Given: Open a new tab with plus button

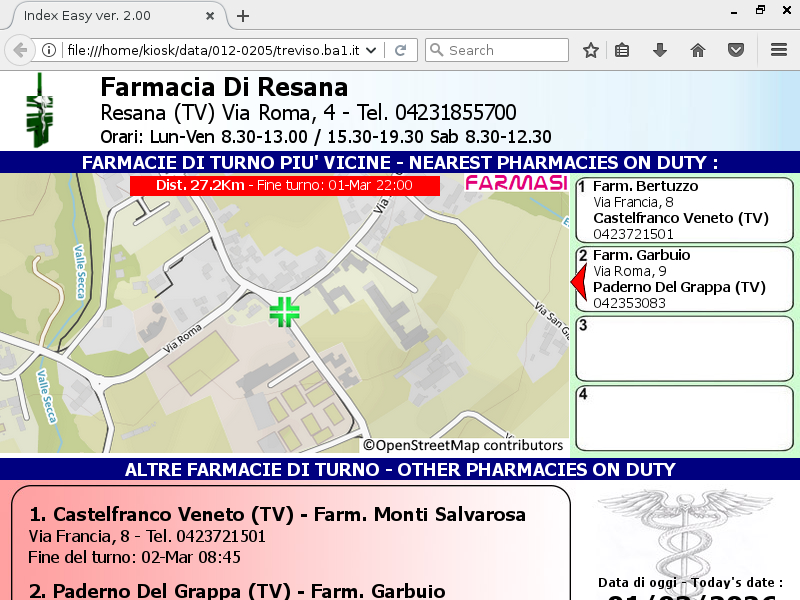Looking at the screenshot, I should [242, 16].
